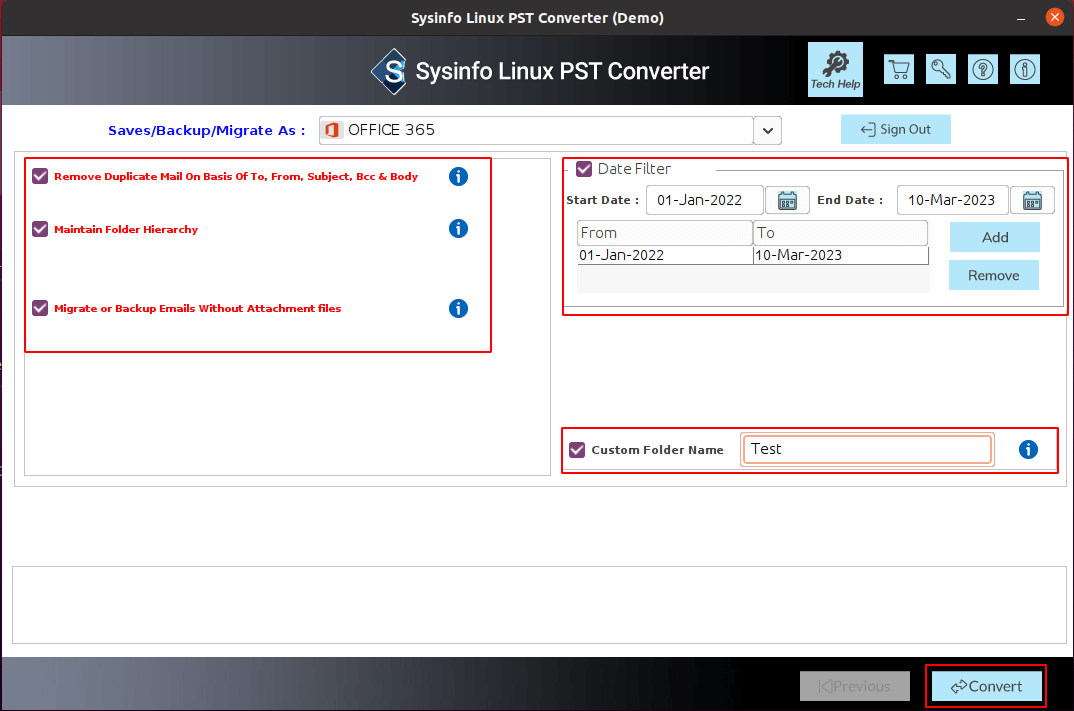Show info for Remove Duplicate Mail option
The width and height of the screenshot is (1074, 711).
click(458, 177)
